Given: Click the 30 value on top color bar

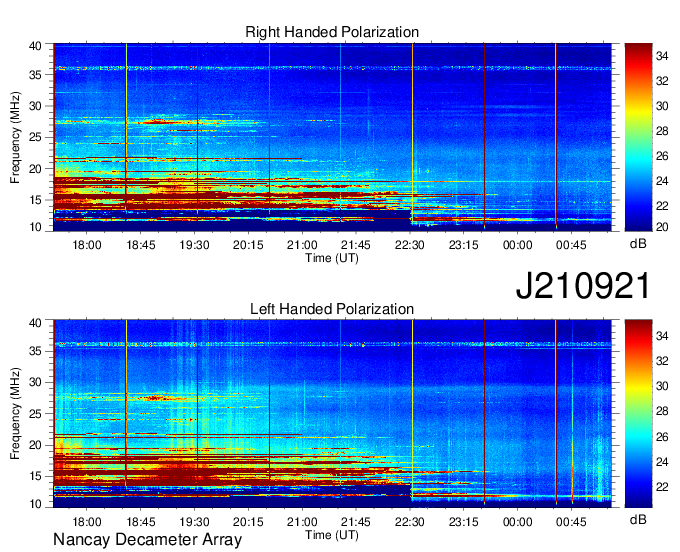Looking at the screenshot, I should (662, 106).
